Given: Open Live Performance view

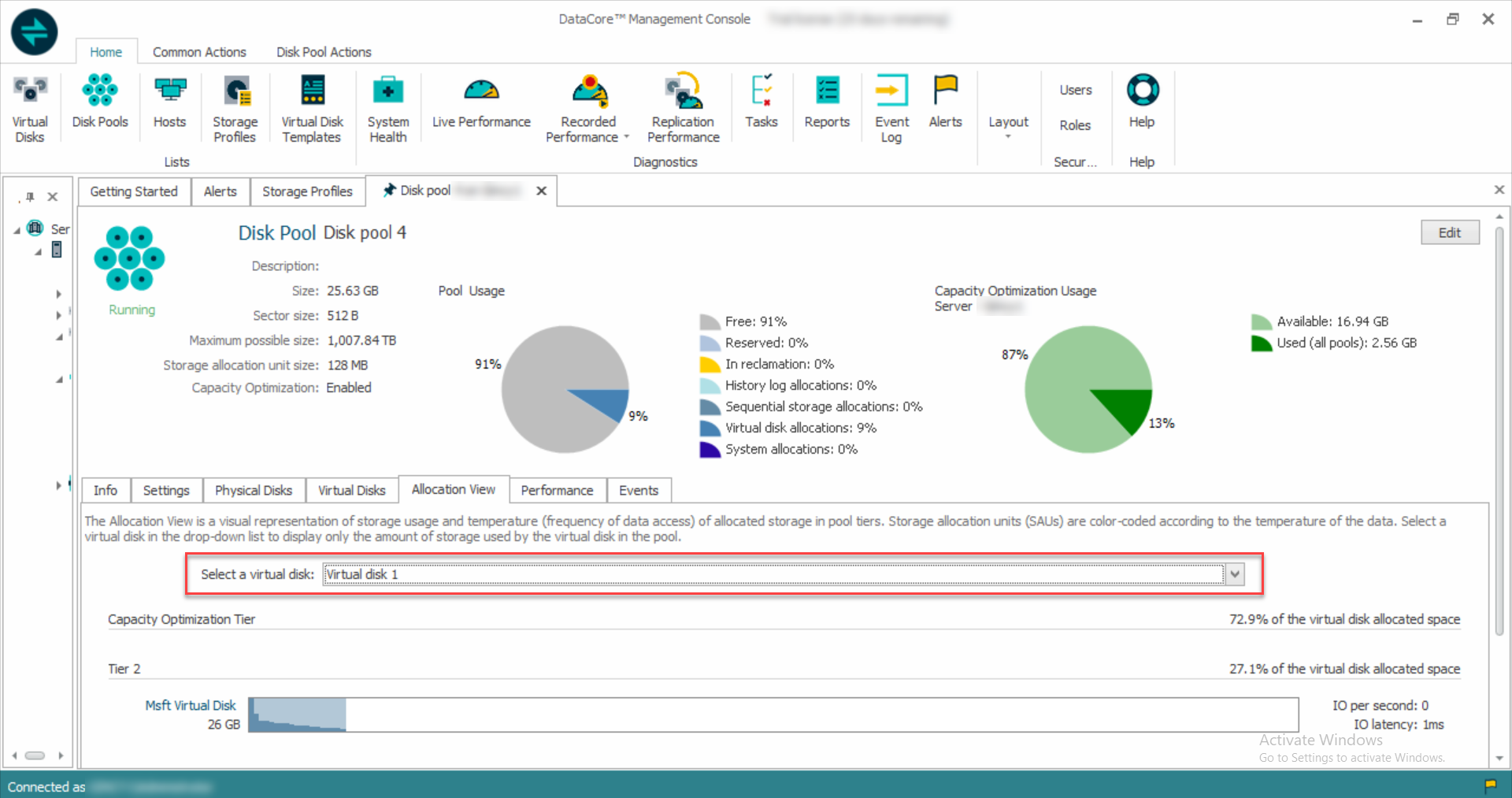Looking at the screenshot, I should (x=481, y=102).
